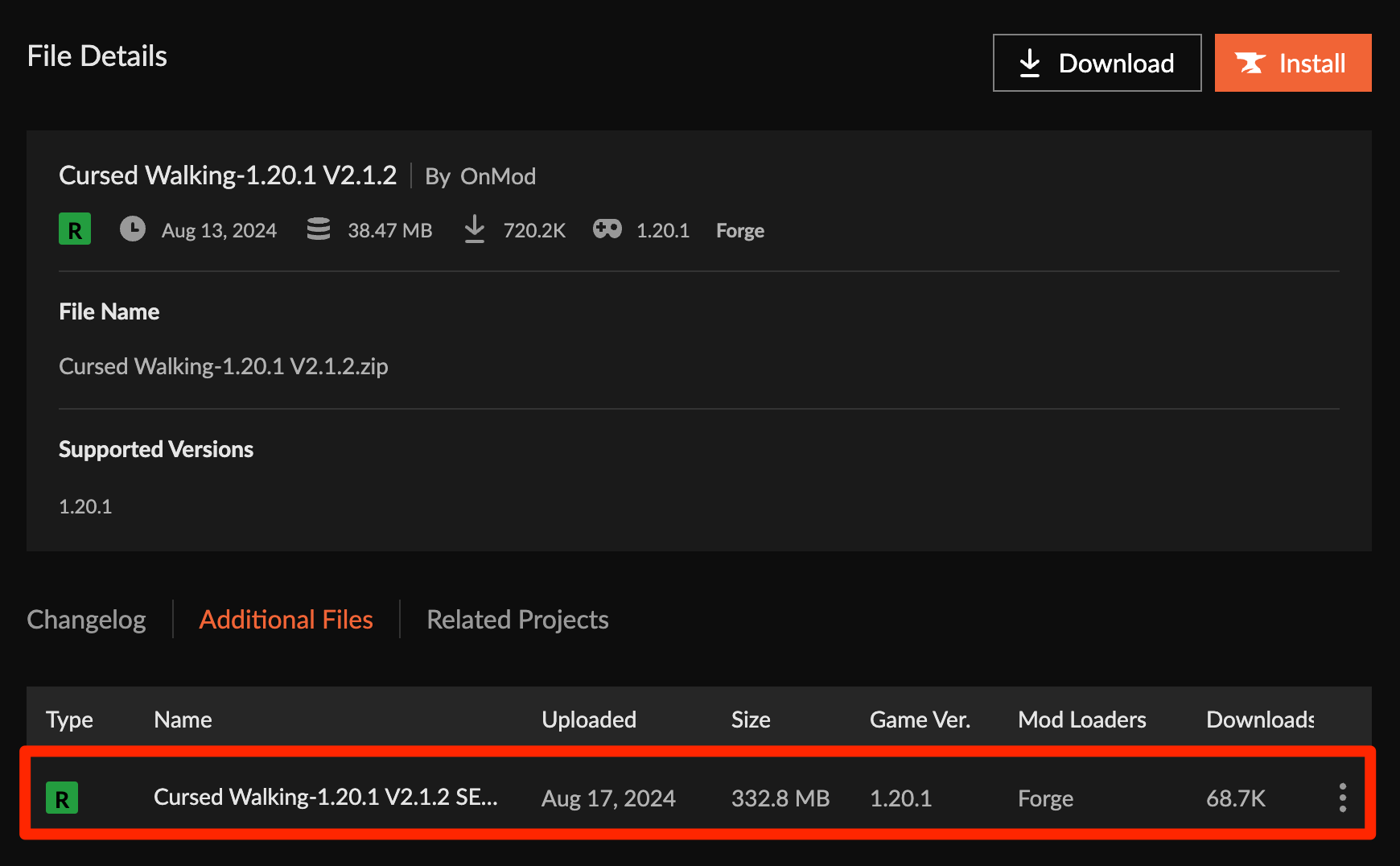Open the three-dot menu for Cursed Walking SE file

coord(1342,798)
